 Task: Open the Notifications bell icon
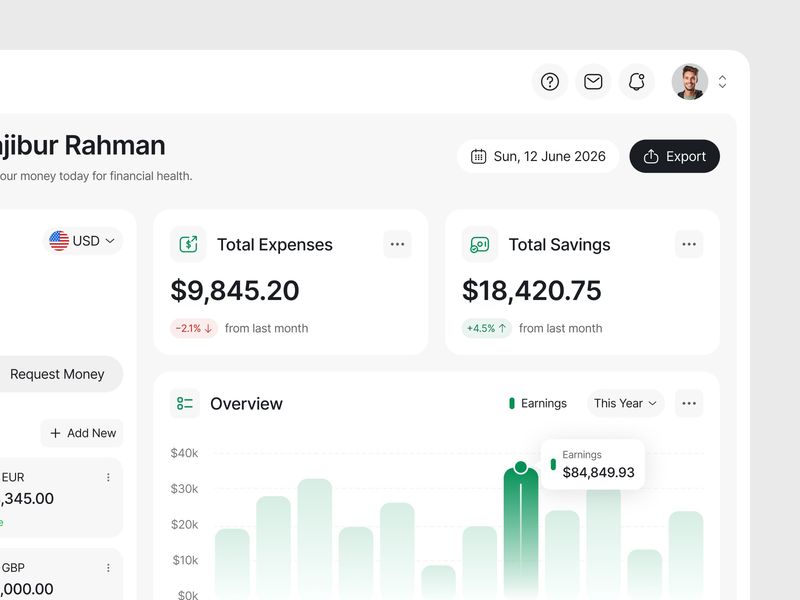coord(637,82)
